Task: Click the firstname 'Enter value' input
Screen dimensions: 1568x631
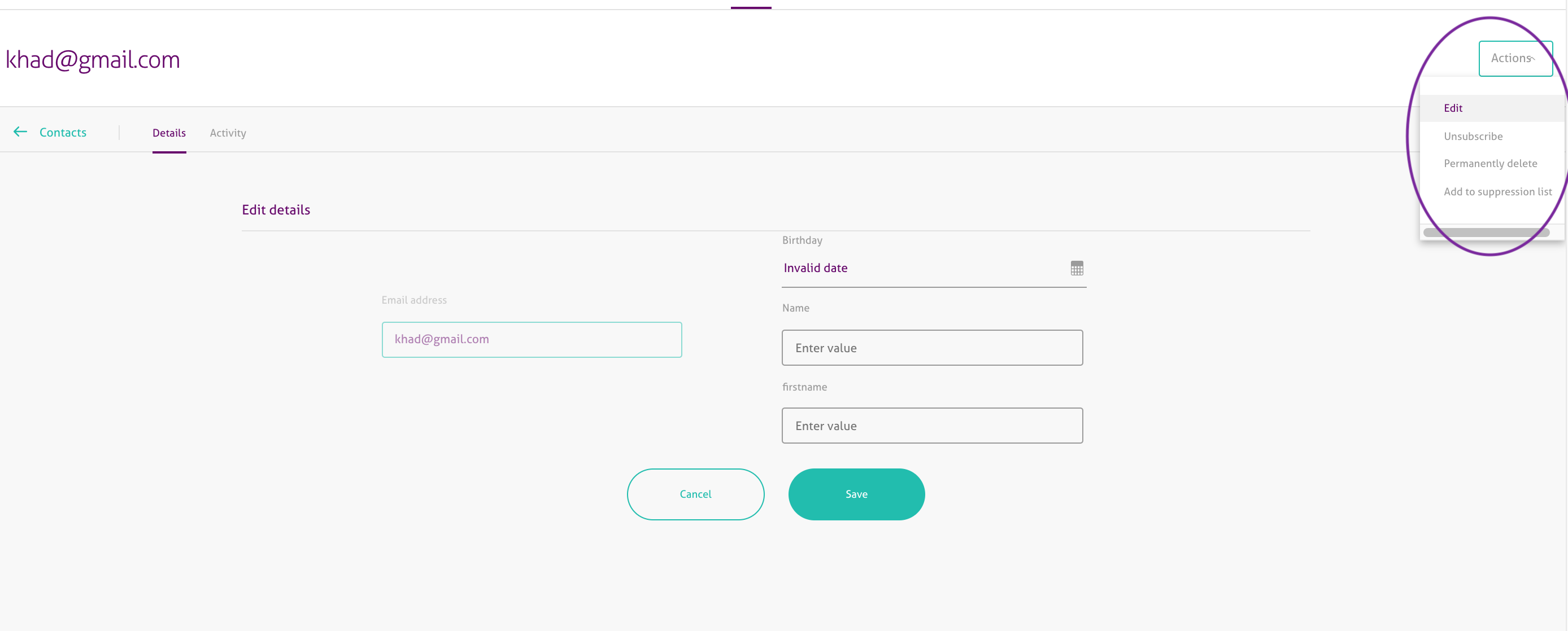Action: click(x=931, y=426)
